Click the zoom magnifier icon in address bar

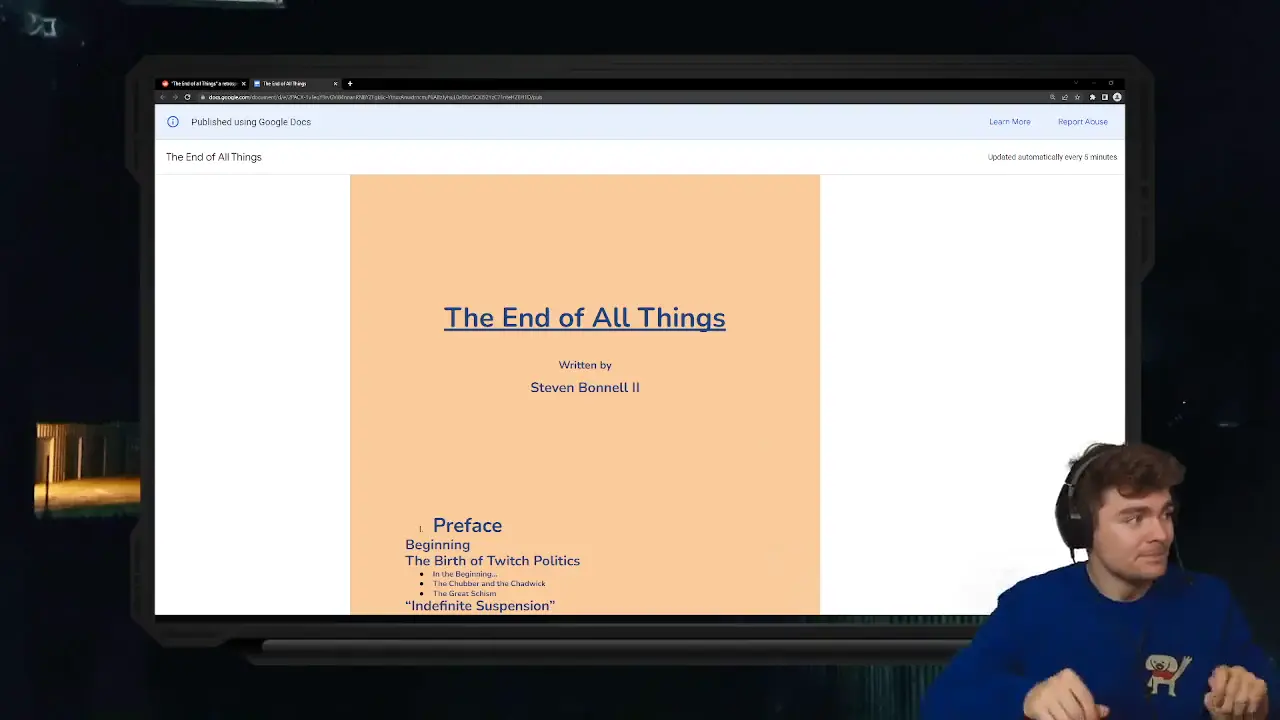tap(1052, 97)
